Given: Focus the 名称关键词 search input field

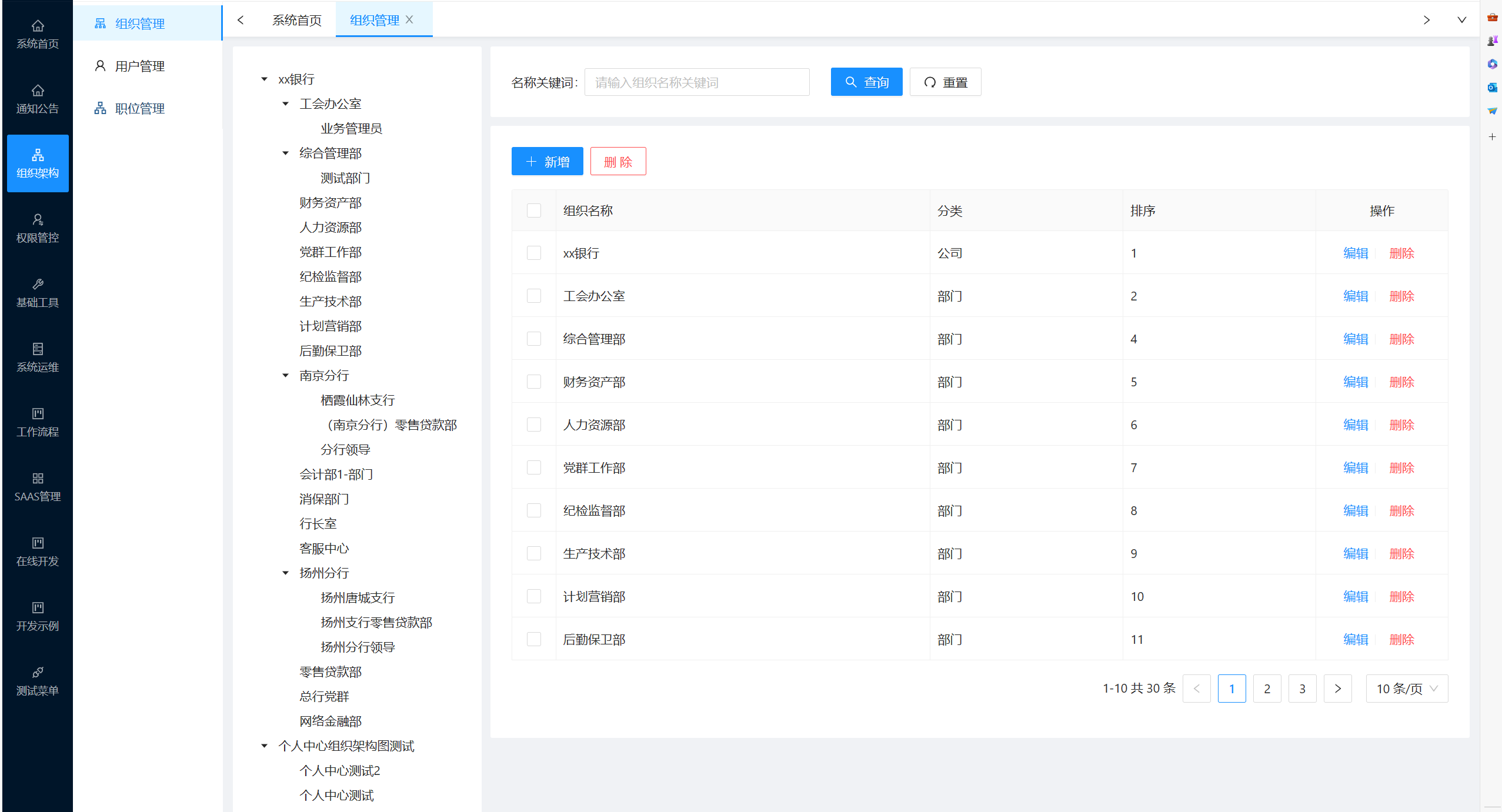Looking at the screenshot, I should tap(697, 82).
